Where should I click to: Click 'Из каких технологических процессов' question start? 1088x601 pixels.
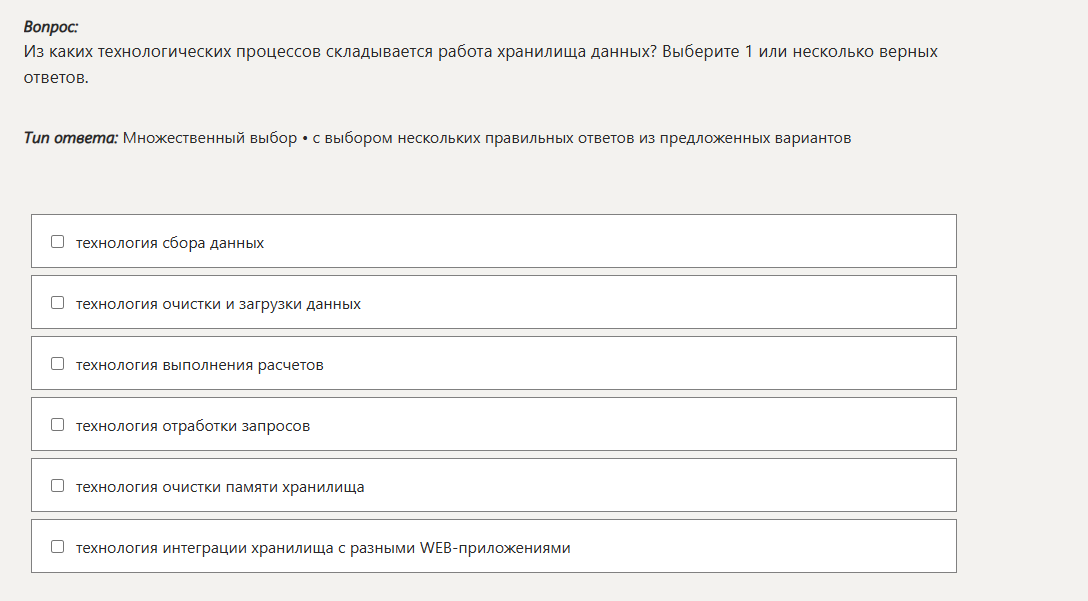172,52
